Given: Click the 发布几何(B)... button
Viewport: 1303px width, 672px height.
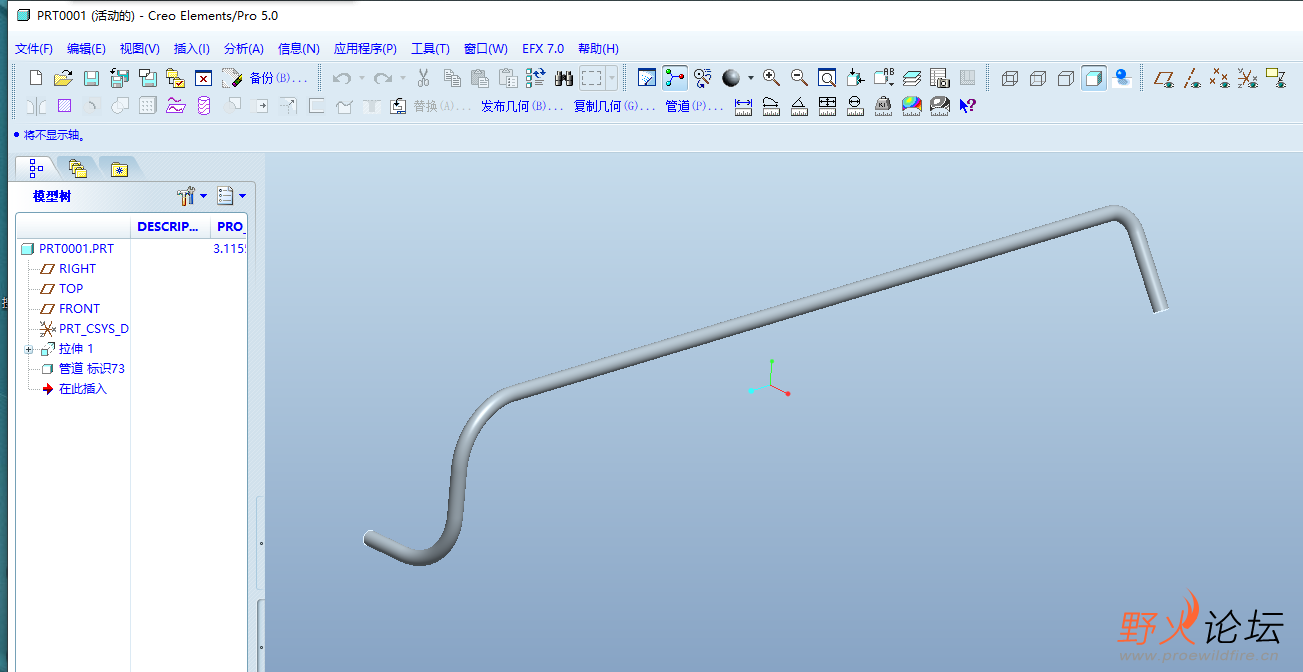Looking at the screenshot, I should [x=522, y=105].
